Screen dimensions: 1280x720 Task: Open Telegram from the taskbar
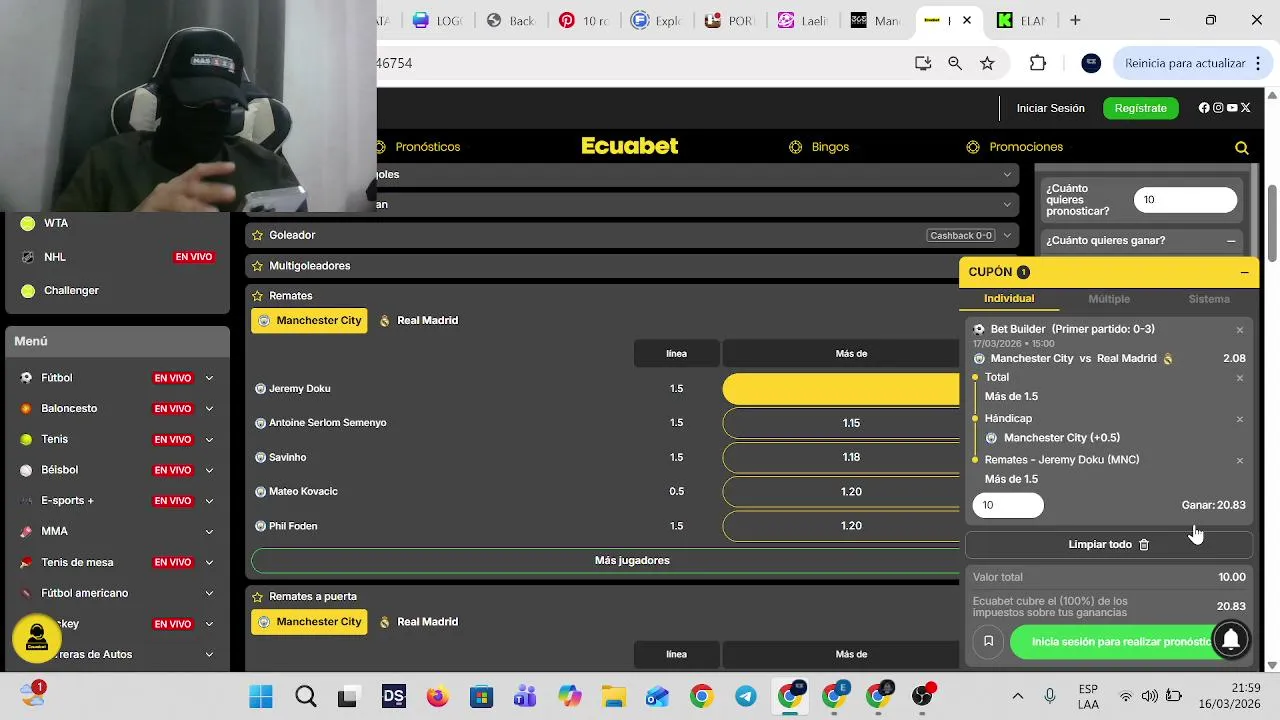tap(745, 697)
